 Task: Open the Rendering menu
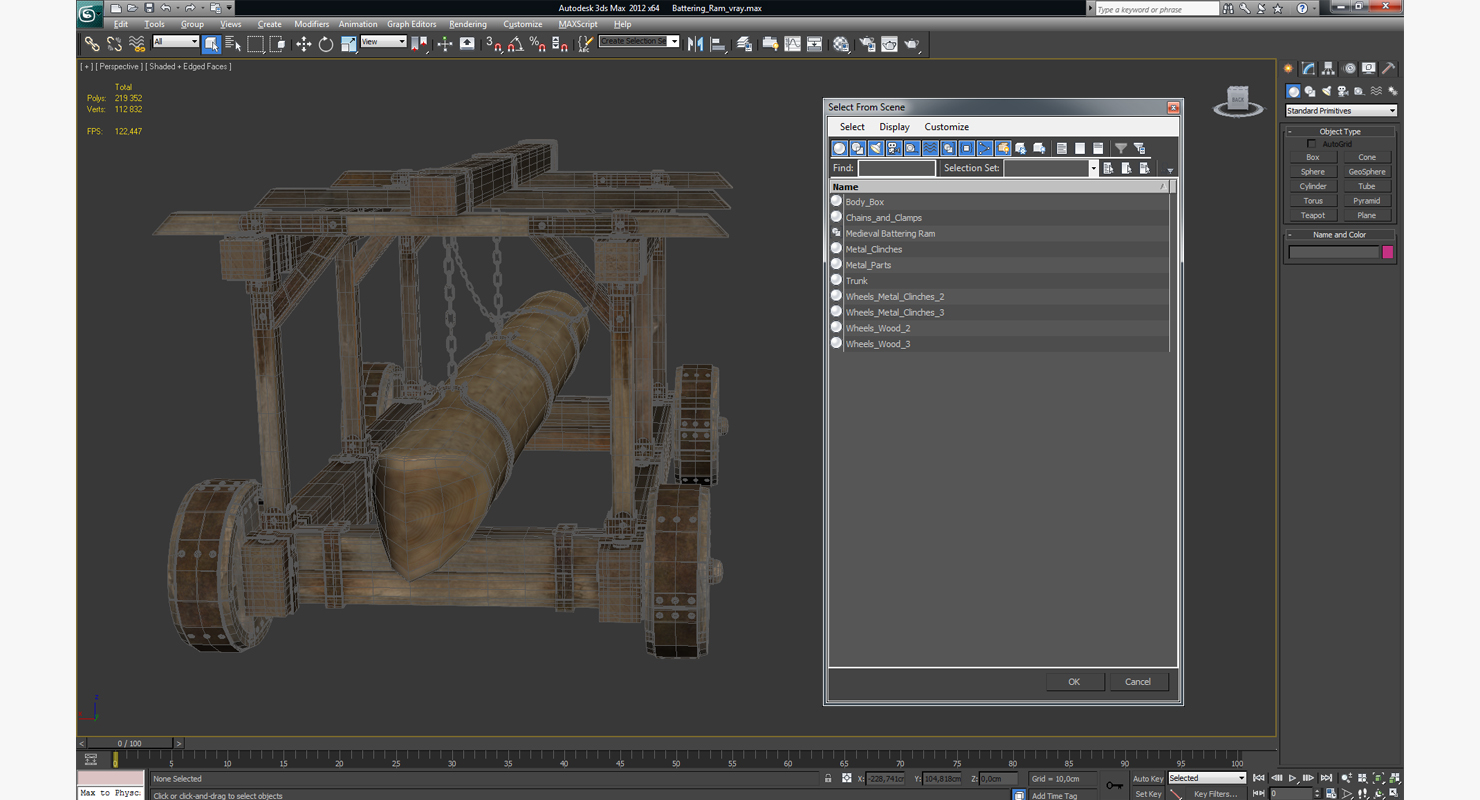(x=468, y=24)
